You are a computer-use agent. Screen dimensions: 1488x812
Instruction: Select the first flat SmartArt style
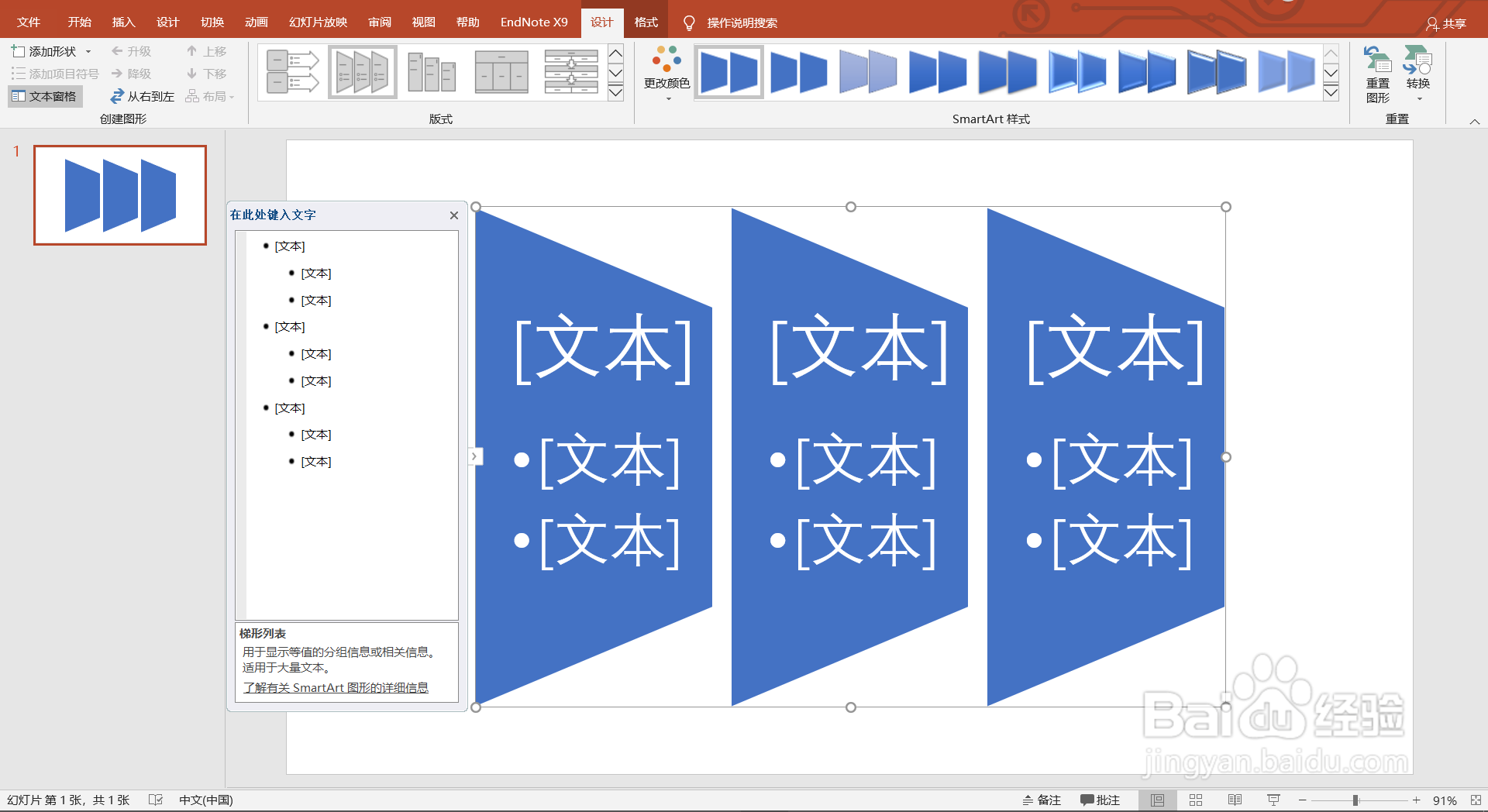click(728, 72)
